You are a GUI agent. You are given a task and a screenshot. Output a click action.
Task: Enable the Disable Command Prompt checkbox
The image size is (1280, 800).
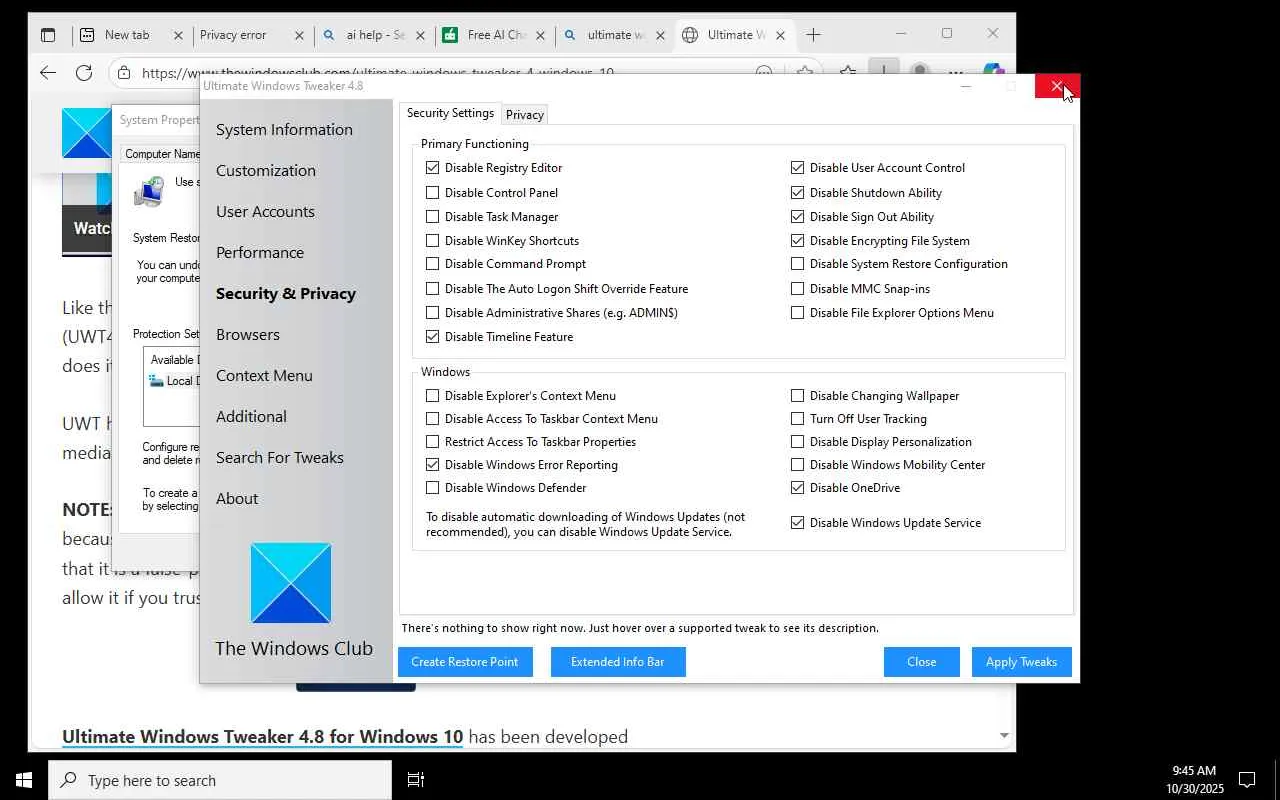pyautogui.click(x=432, y=264)
